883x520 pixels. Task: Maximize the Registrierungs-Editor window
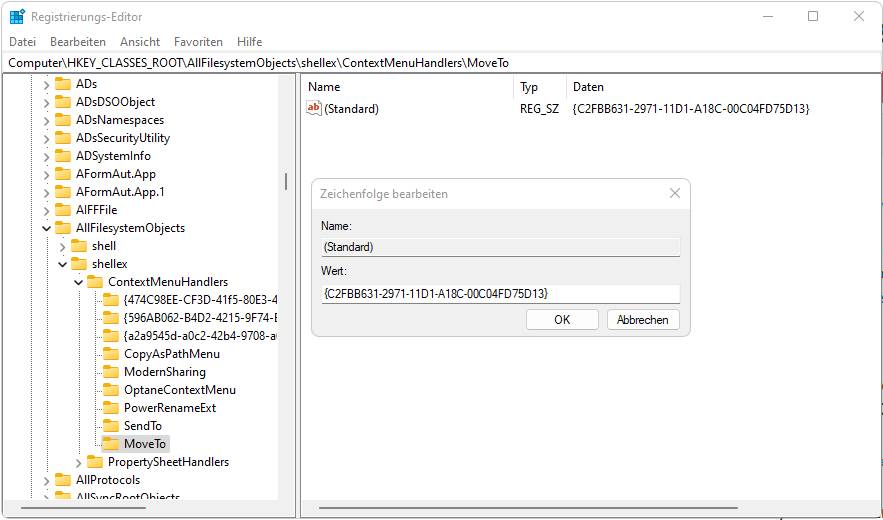click(x=813, y=17)
